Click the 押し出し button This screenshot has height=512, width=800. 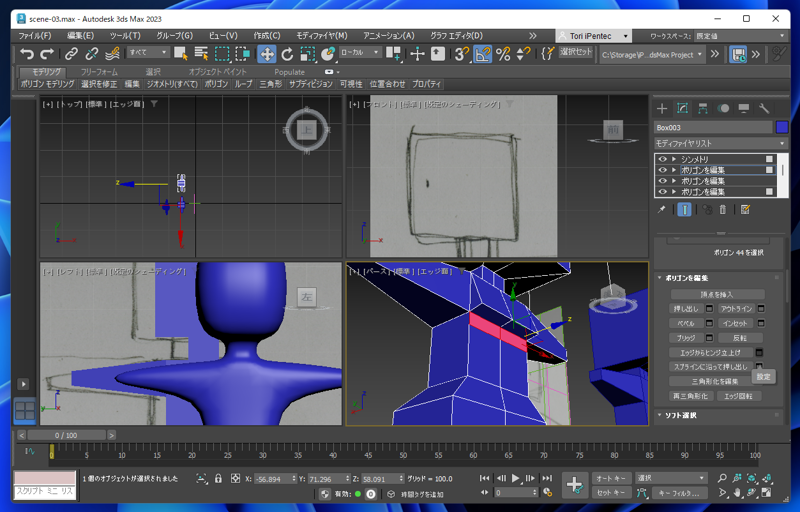(685, 309)
